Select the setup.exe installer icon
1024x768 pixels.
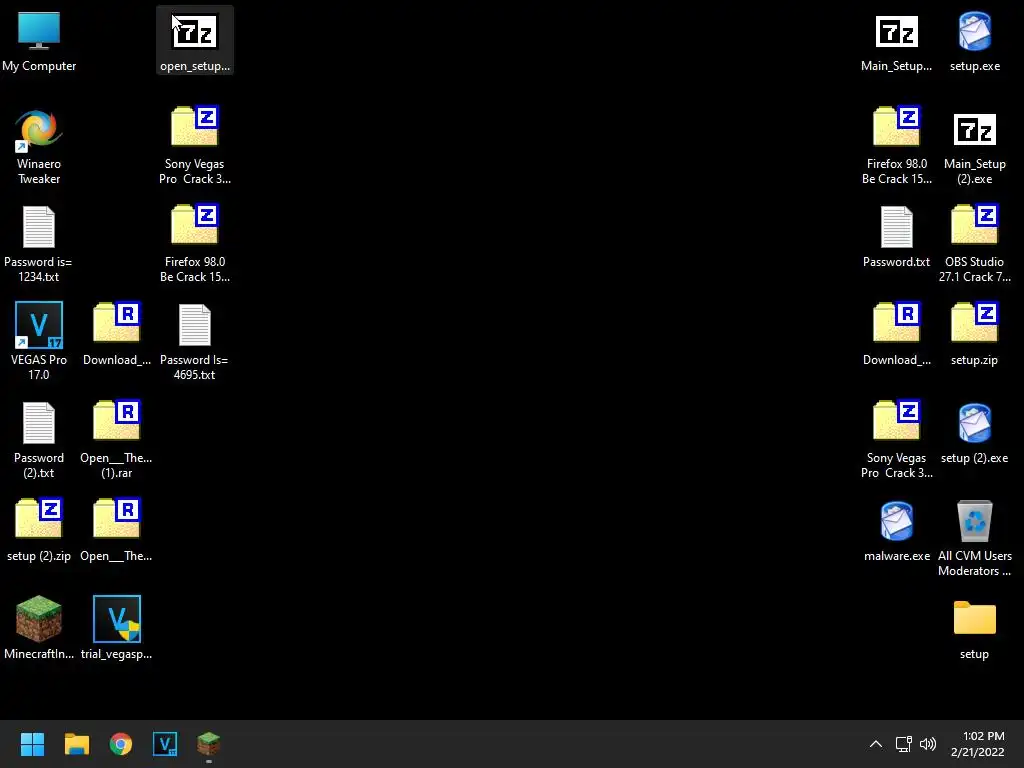click(x=974, y=40)
